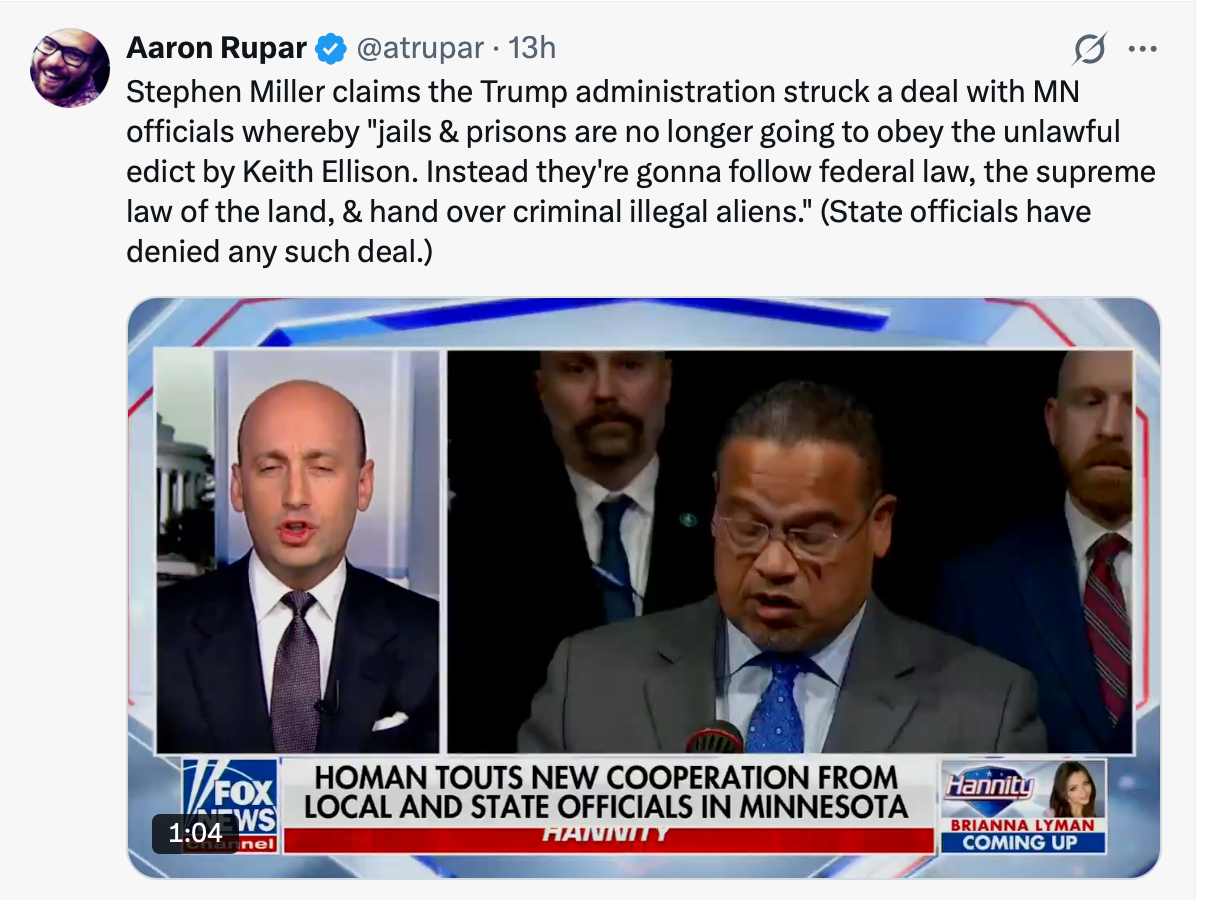Open the 13h timestamp permalink
Screen dimensions: 1208x900
(532, 47)
